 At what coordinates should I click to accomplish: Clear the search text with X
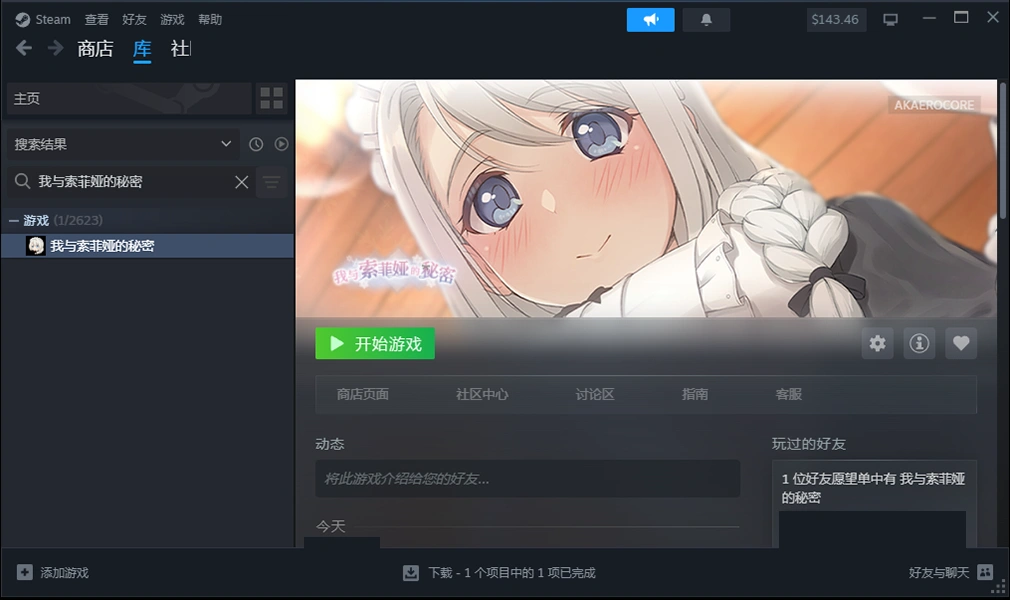(x=242, y=182)
